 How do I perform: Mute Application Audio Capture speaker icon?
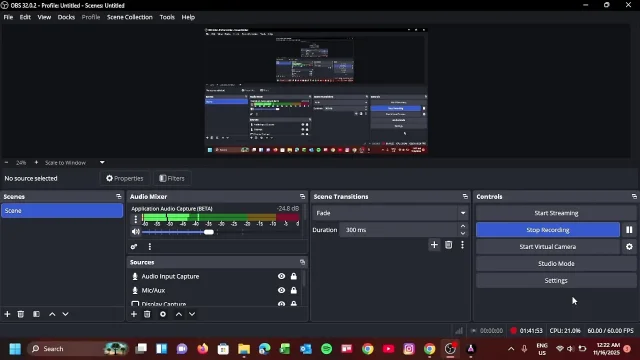tap(136, 232)
